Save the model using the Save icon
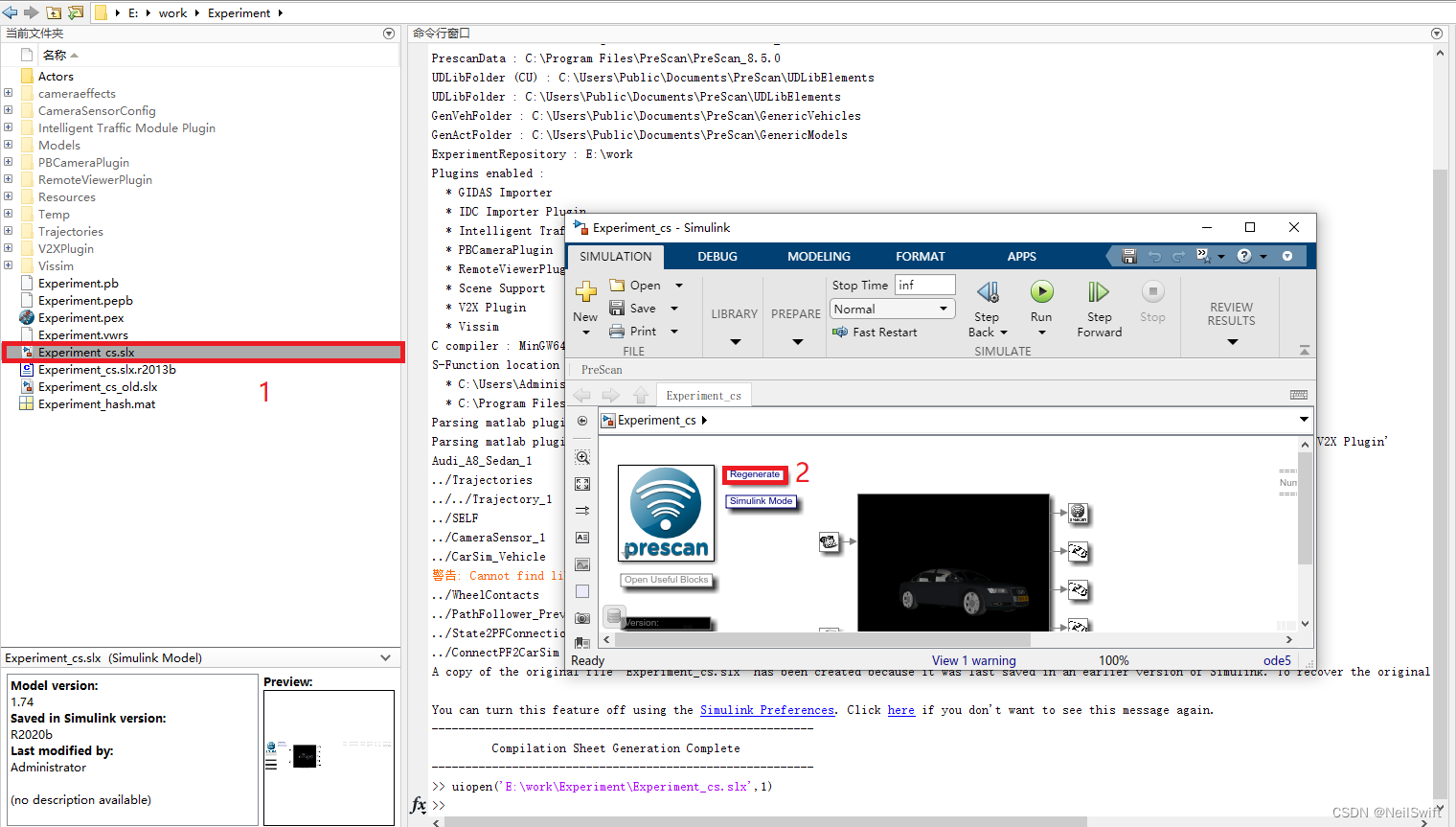1456x827 pixels. pyautogui.click(x=617, y=309)
